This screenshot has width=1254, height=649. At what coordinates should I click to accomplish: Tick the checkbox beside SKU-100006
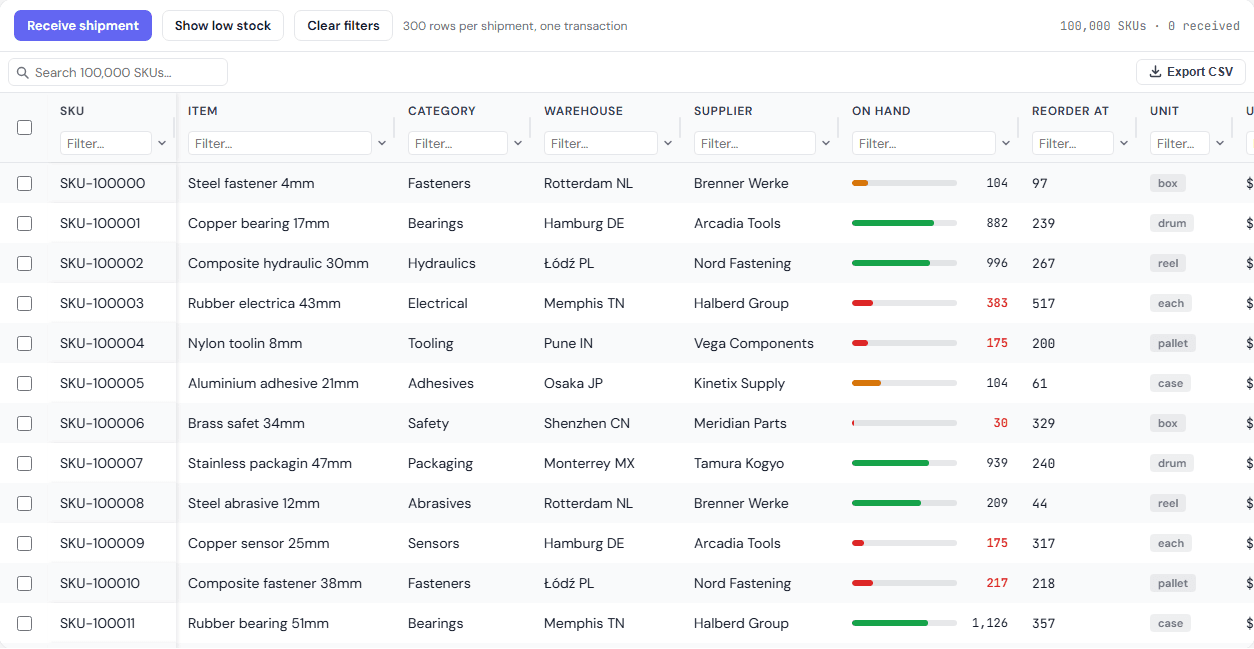(24, 423)
